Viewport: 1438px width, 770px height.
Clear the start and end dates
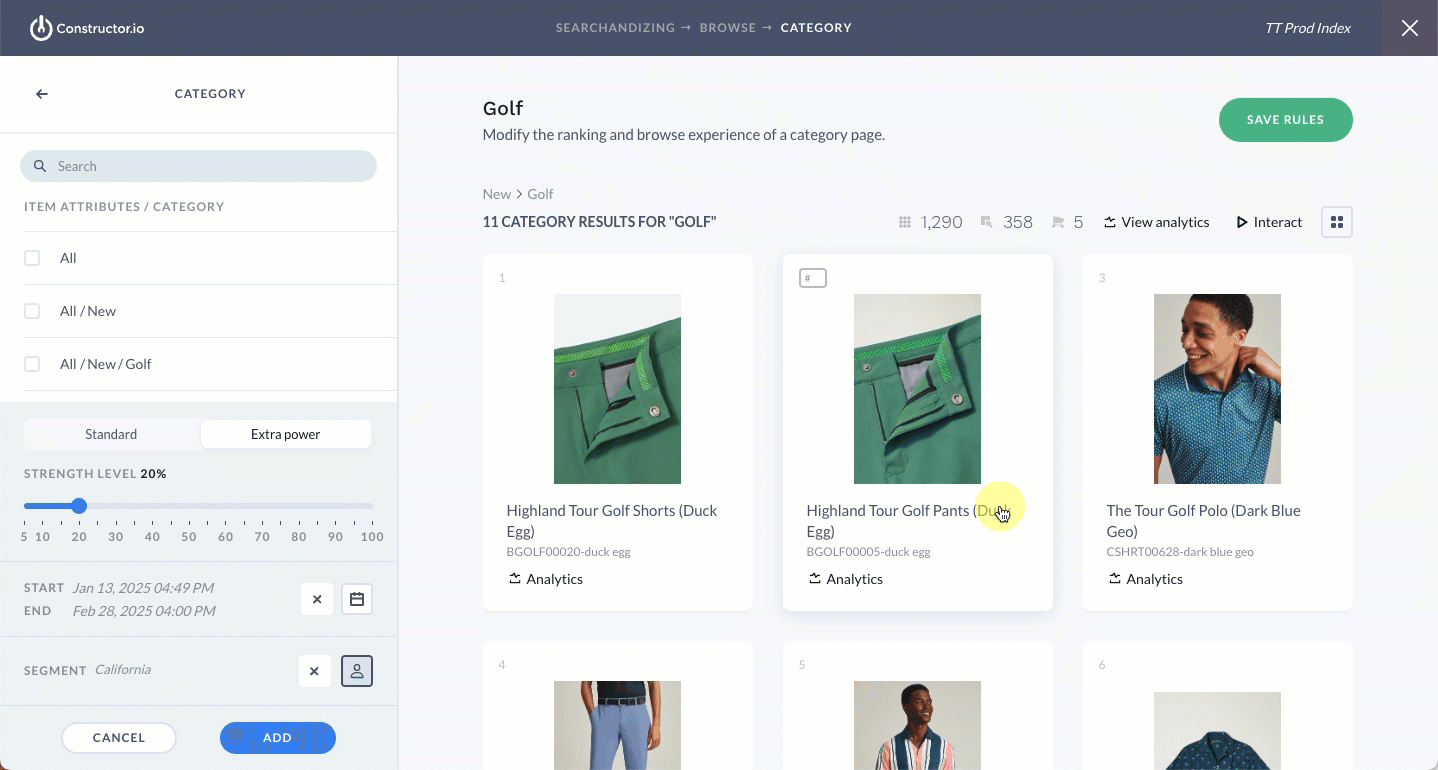click(x=317, y=600)
